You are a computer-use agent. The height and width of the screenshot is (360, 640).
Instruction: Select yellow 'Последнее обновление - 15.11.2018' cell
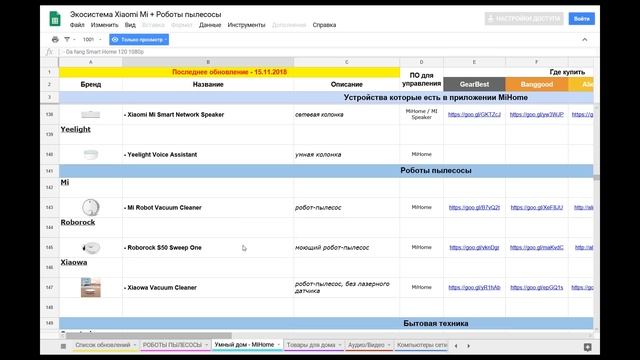229,72
